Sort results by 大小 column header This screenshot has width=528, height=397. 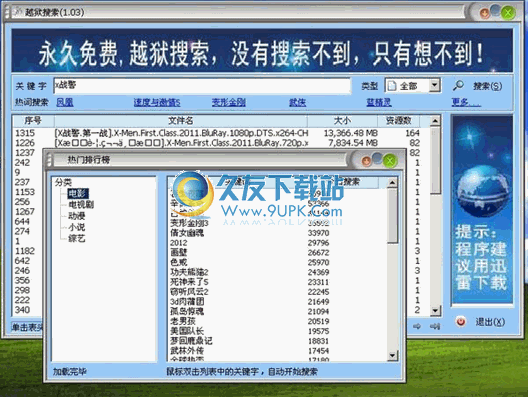point(342,121)
